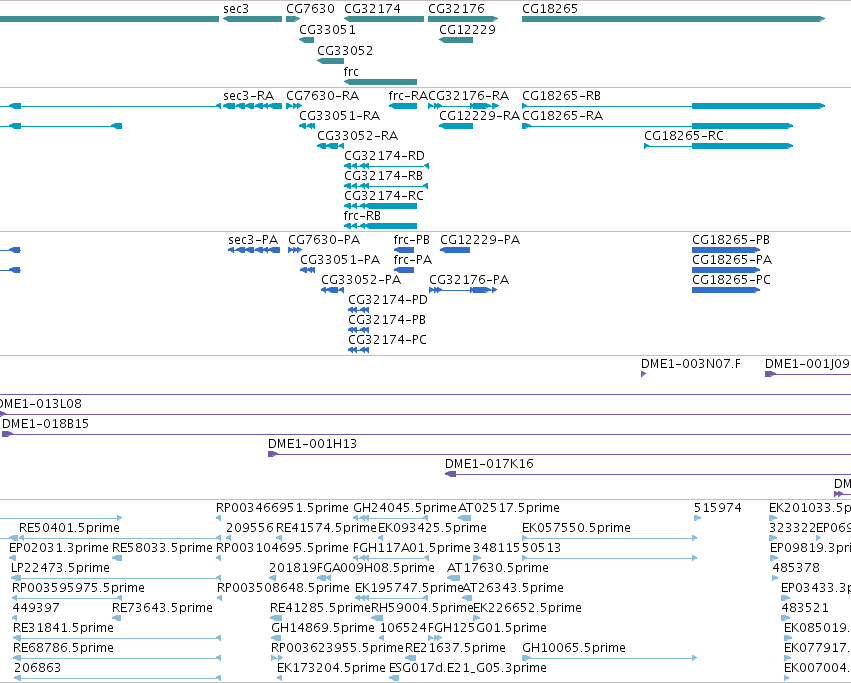
Task: Click the CG32174-RD transcript label
Action: coord(385,156)
